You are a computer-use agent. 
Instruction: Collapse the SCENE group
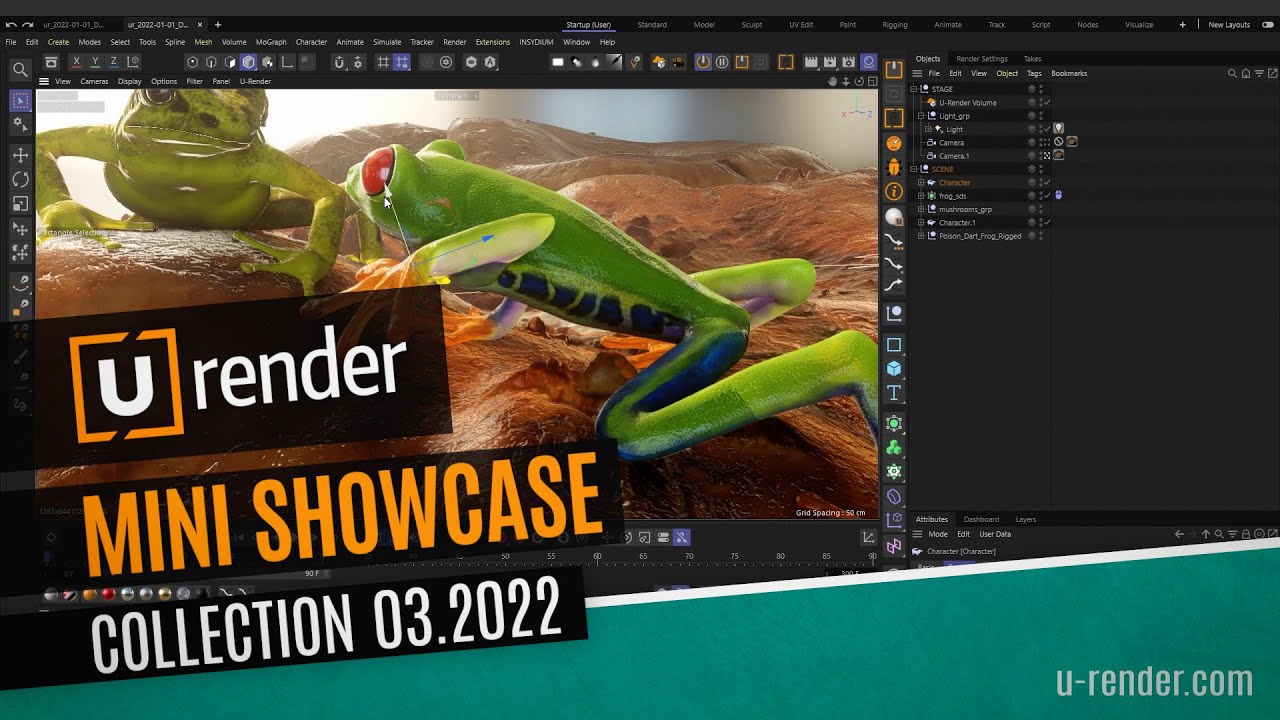tap(914, 169)
